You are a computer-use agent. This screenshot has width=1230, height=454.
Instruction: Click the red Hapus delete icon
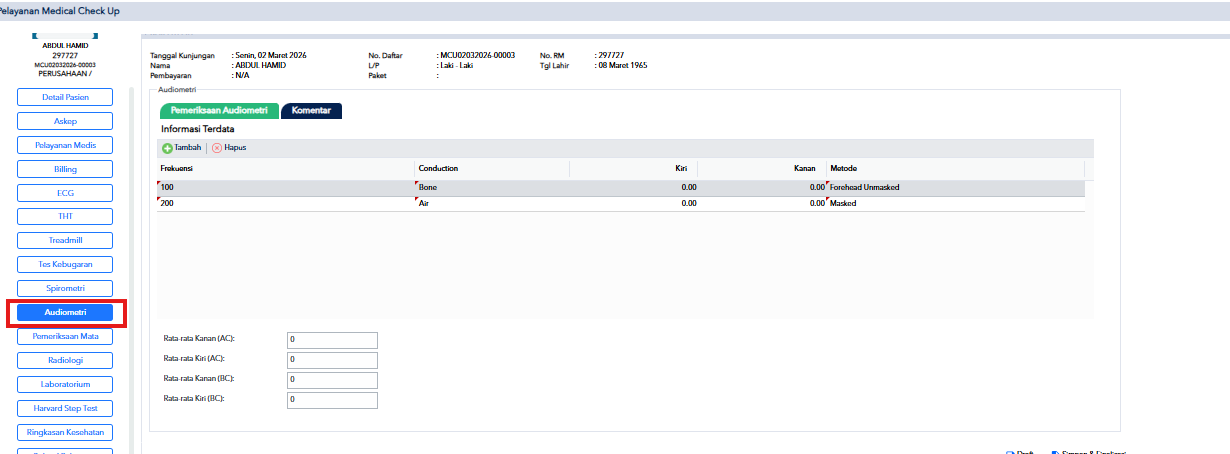[x=216, y=148]
